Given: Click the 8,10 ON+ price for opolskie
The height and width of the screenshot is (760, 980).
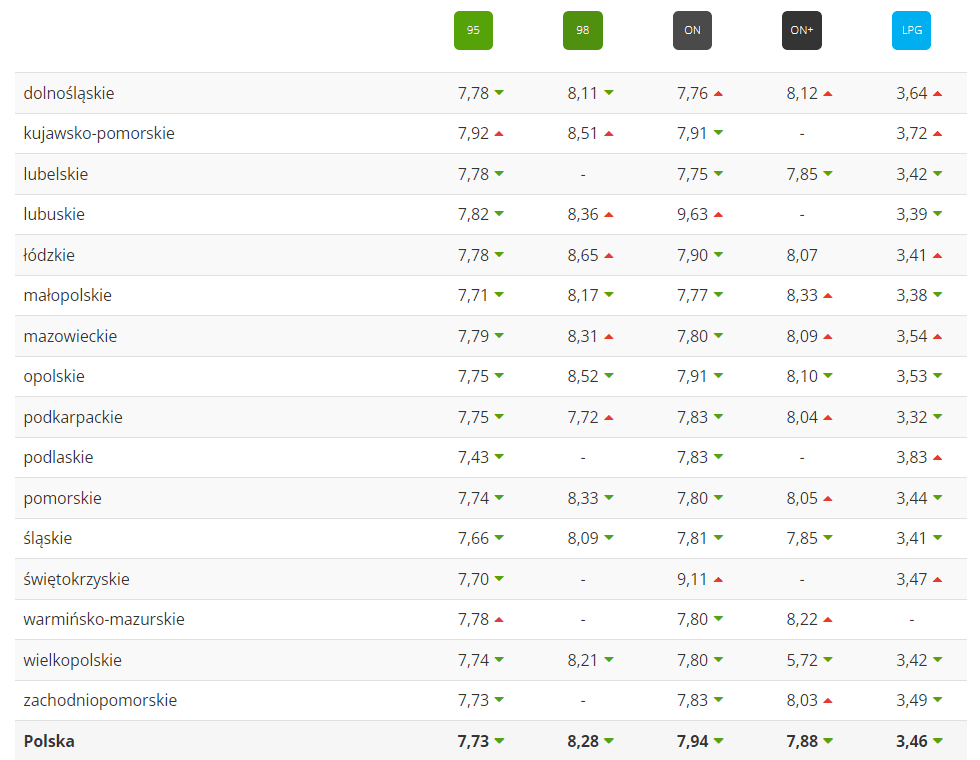Looking at the screenshot, I should tap(802, 376).
